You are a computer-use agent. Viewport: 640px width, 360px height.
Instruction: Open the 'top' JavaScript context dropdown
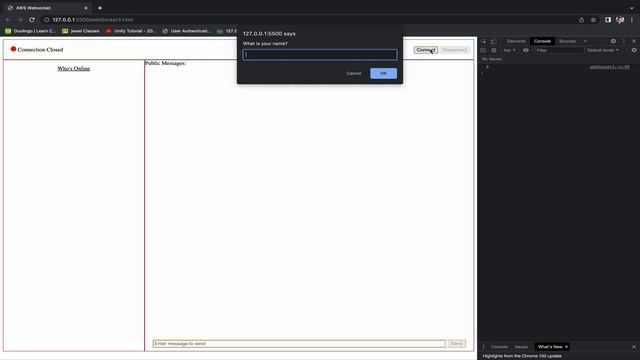click(x=509, y=50)
